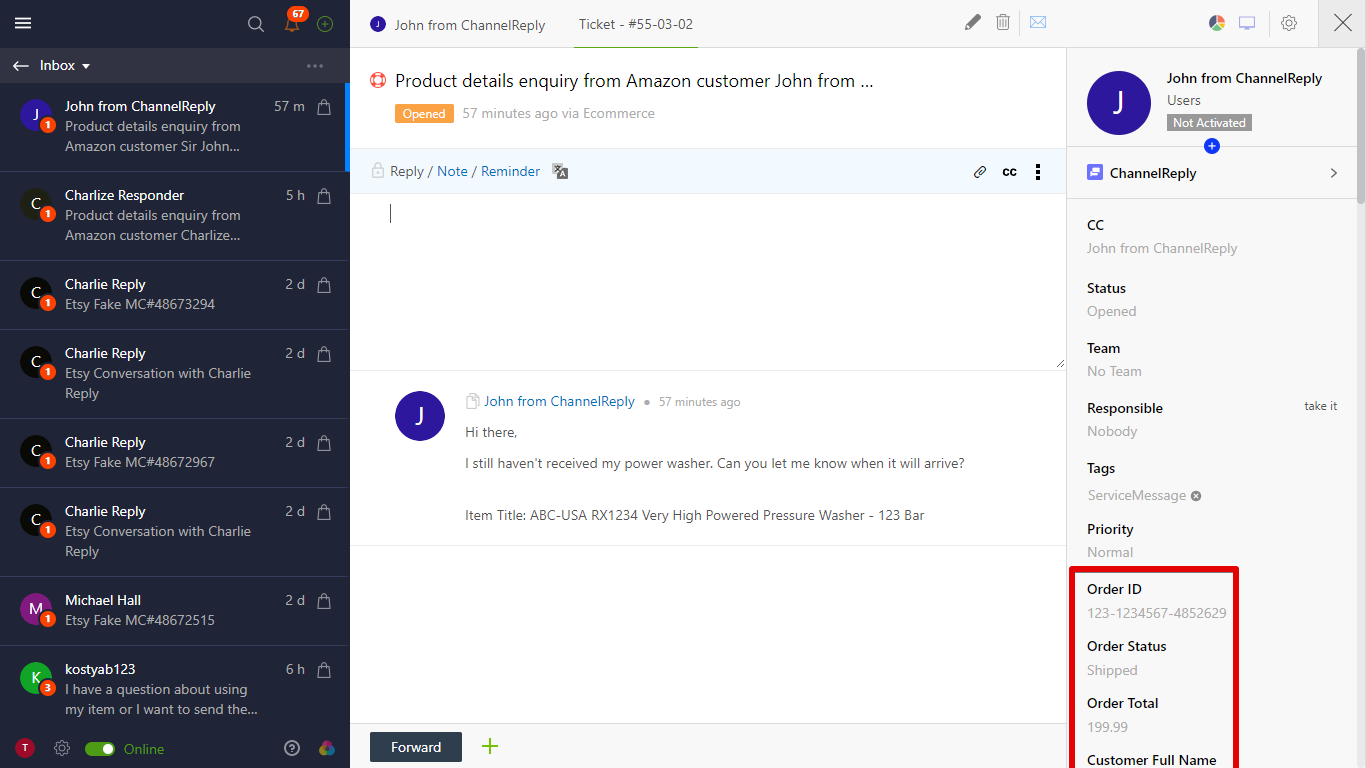Click blue plus under contact avatar
Viewport: 1366px width, 768px height.
click(x=1212, y=146)
